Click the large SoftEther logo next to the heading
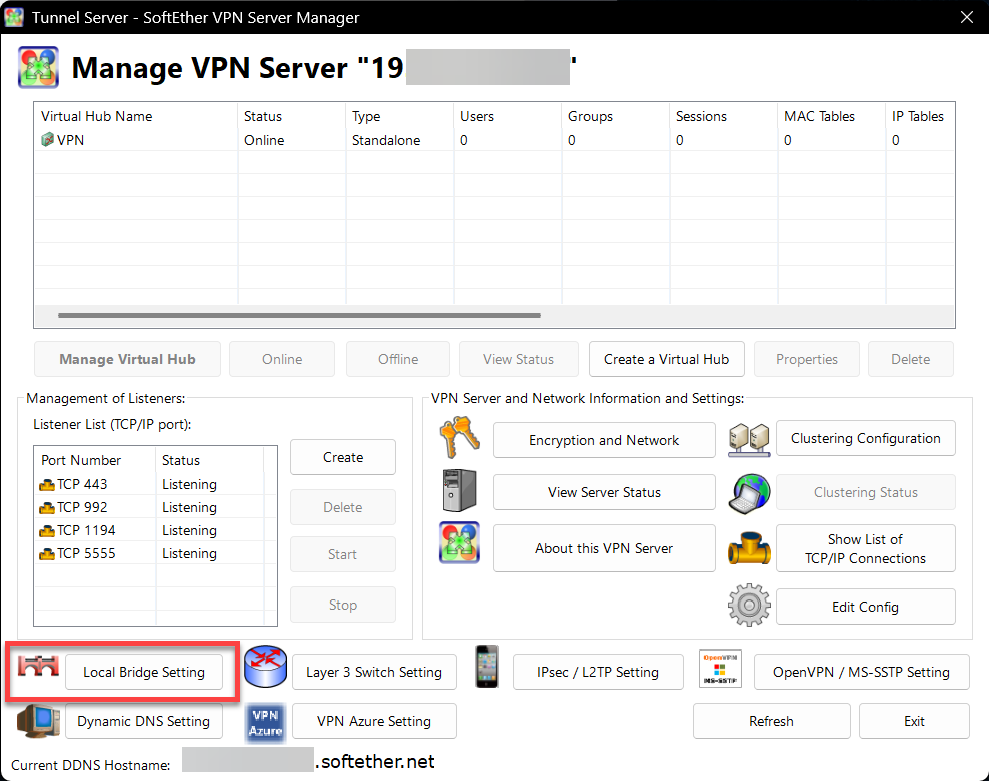Screen dimensions: 989x781 pos(38,67)
